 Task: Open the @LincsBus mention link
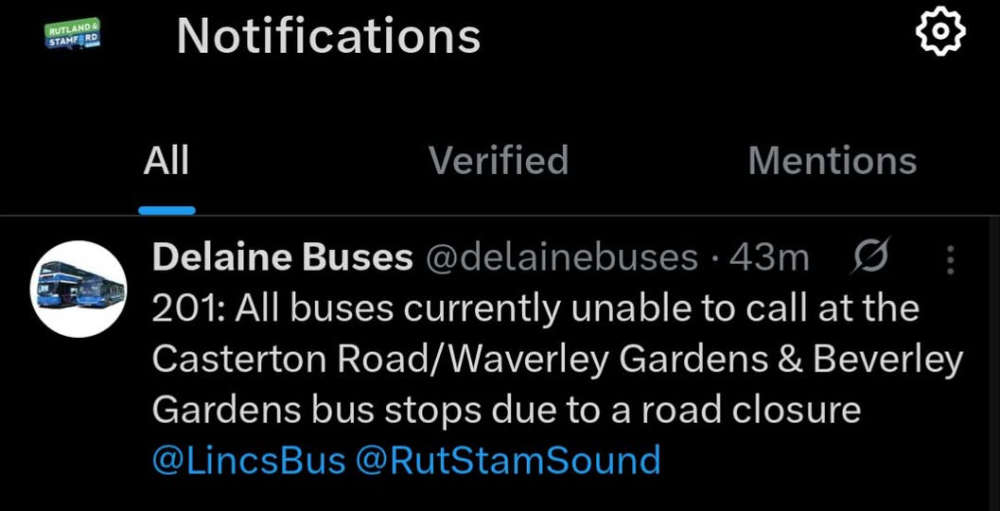point(249,460)
